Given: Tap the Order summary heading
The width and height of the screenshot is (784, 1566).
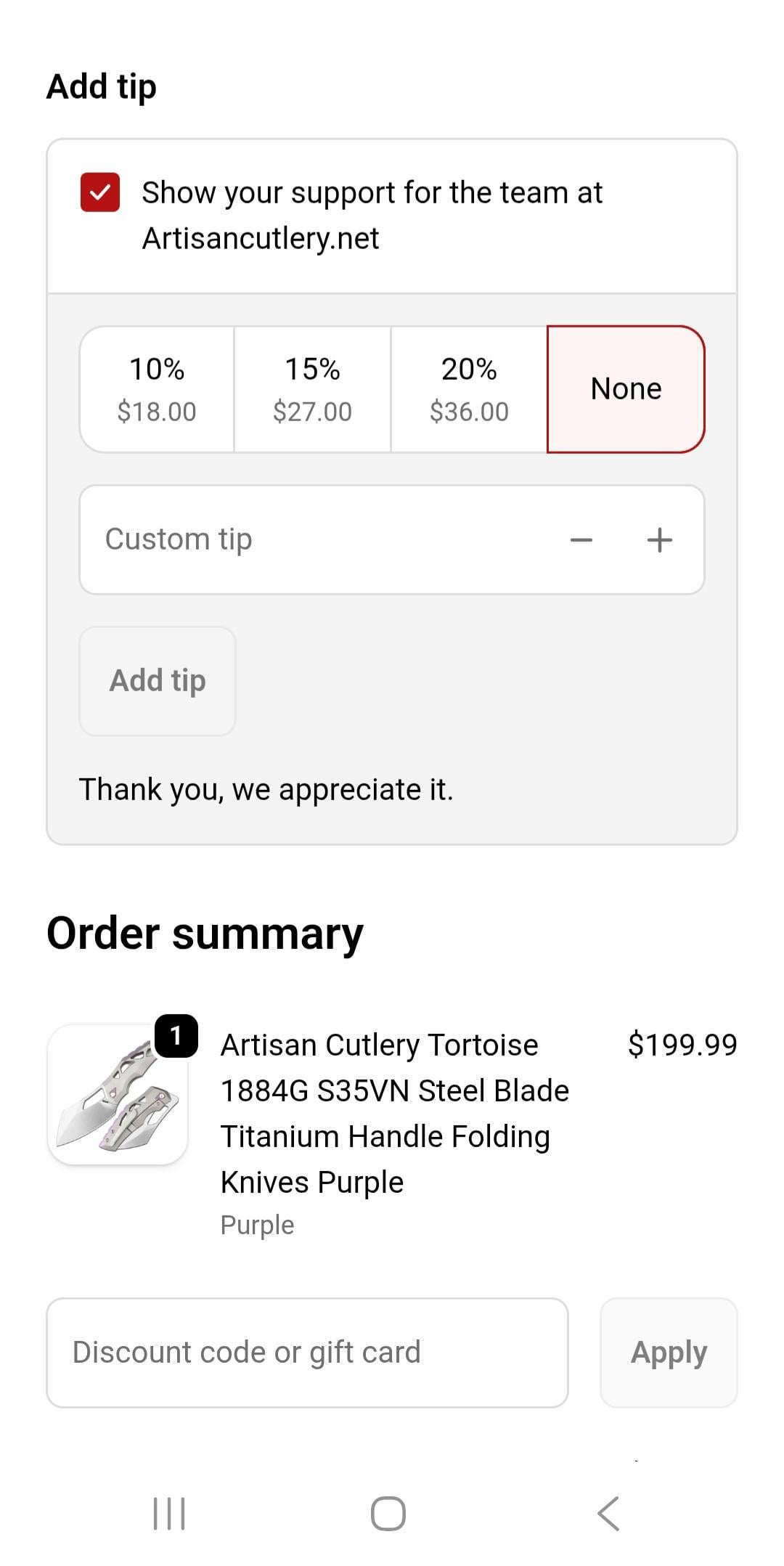Looking at the screenshot, I should click(205, 933).
